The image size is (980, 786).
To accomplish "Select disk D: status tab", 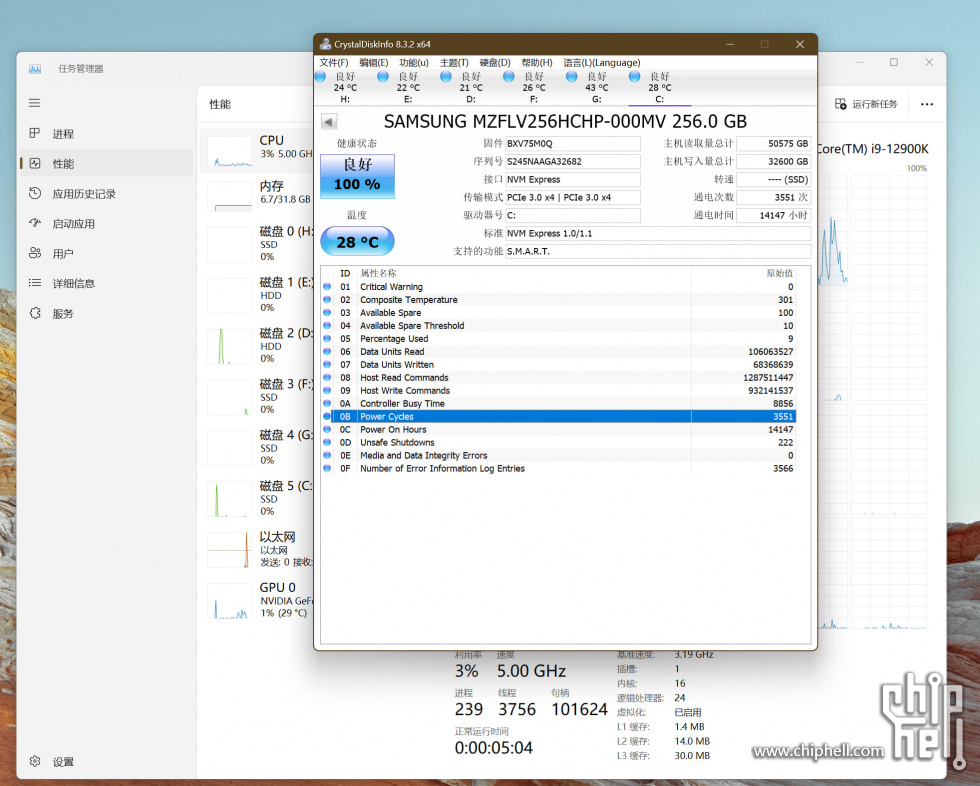I will pos(471,87).
